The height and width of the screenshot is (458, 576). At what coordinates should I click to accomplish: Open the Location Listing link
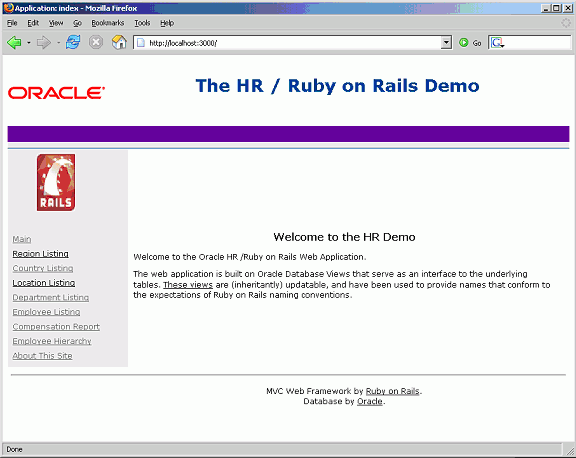tap(44, 283)
